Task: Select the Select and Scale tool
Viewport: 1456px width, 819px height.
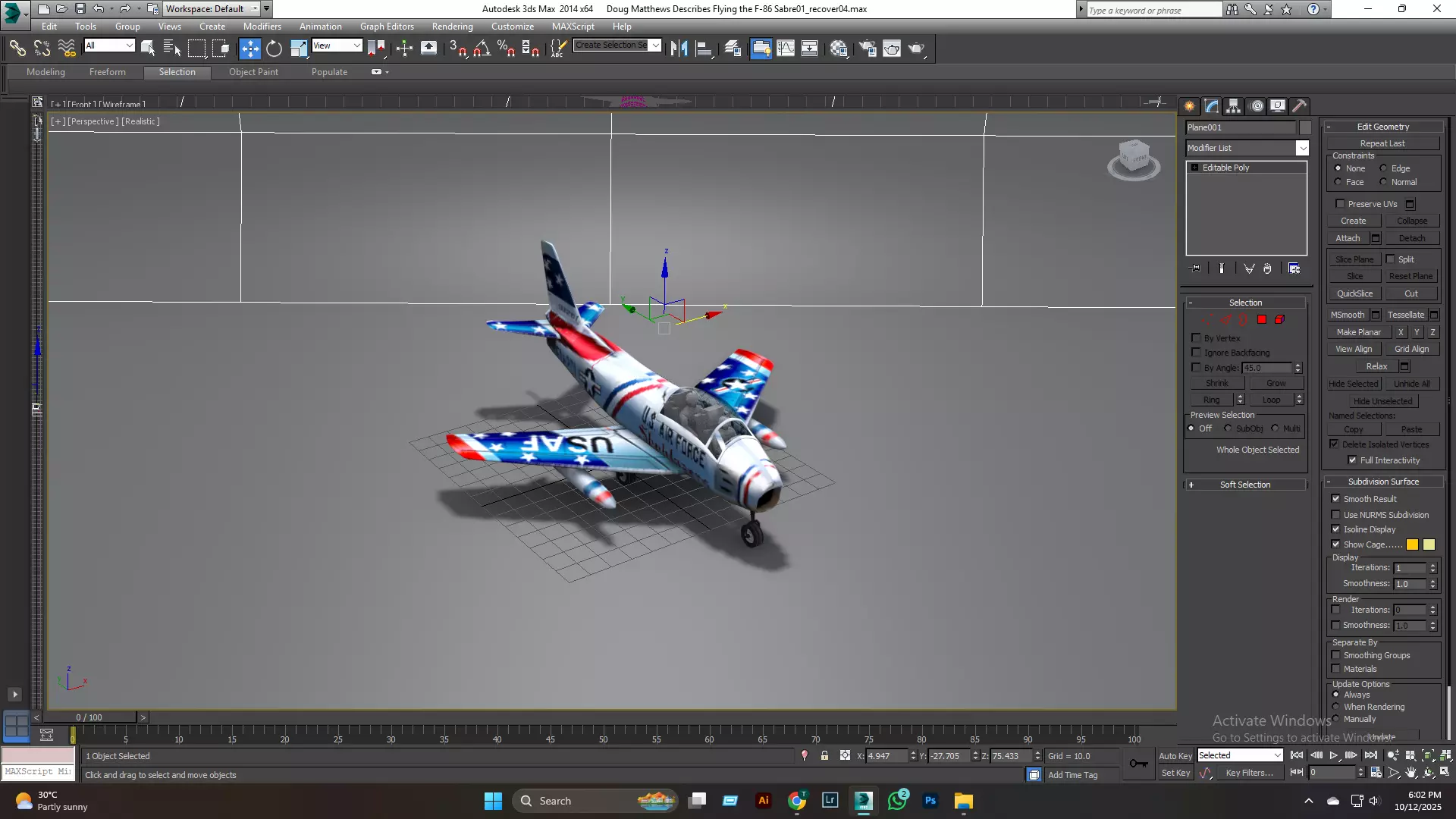Action: [299, 49]
